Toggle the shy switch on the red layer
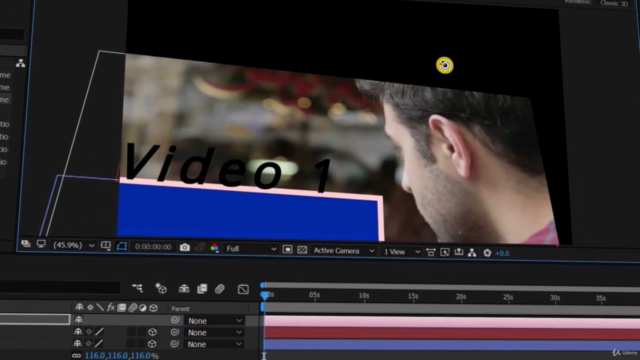This screenshot has height=360, width=640. pyautogui.click(x=78, y=331)
